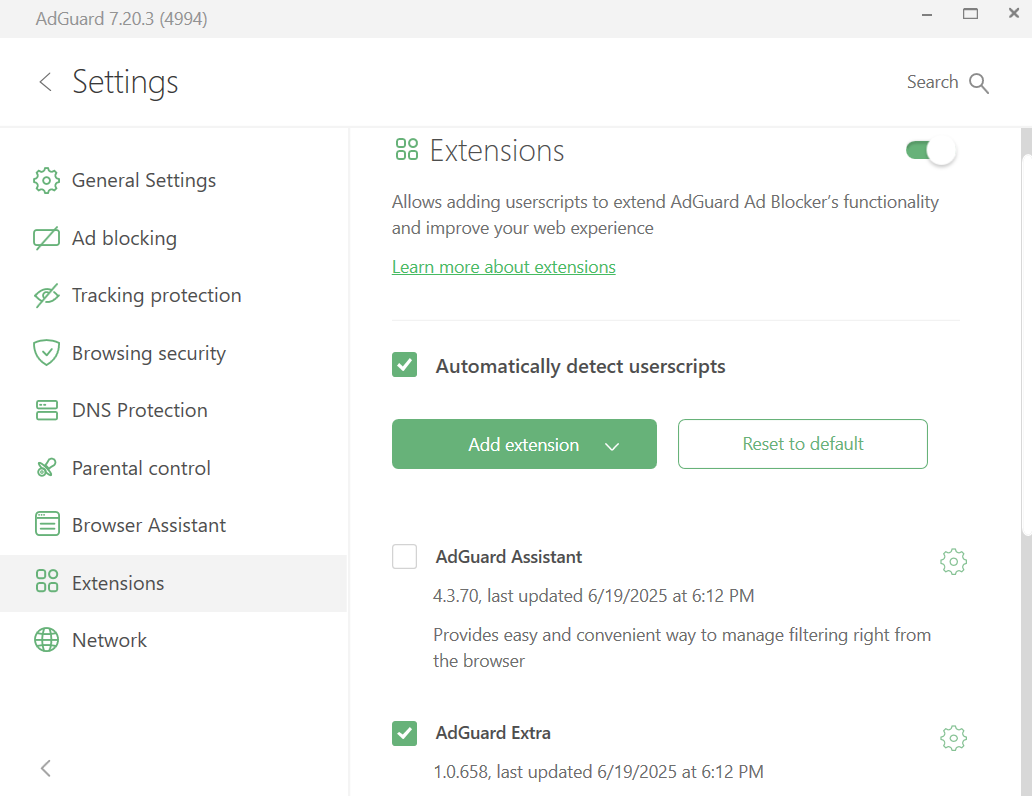Click the Browser Assistant icon
Viewport: 1032px width, 796px height.
[46, 525]
